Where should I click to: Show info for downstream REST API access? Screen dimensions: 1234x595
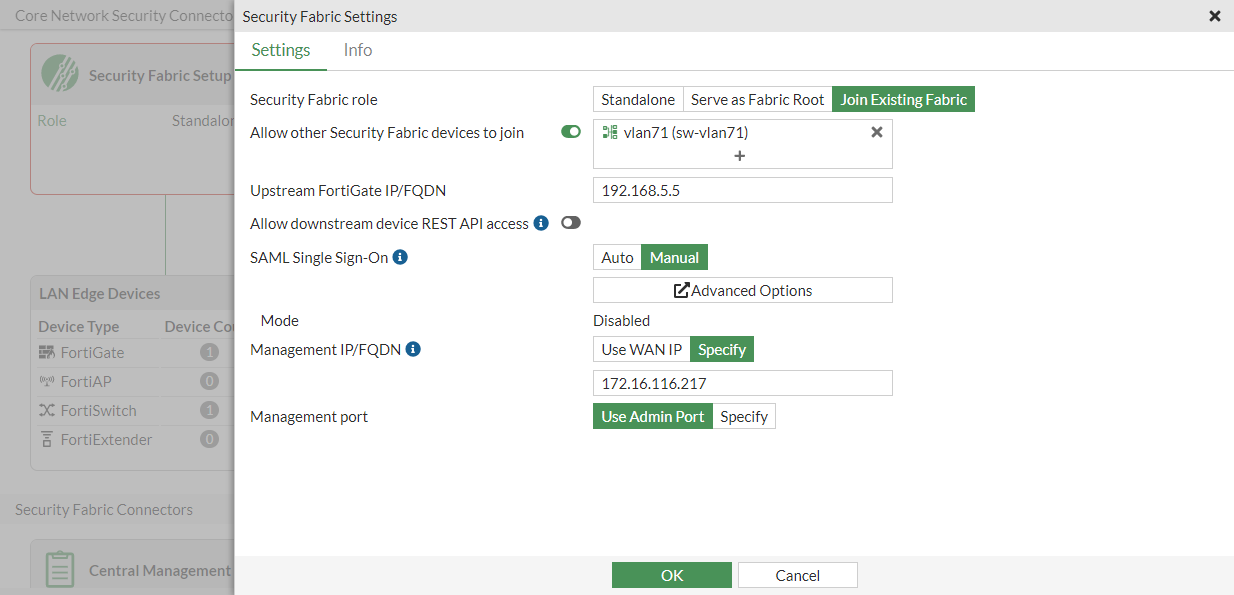click(x=541, y=223)
